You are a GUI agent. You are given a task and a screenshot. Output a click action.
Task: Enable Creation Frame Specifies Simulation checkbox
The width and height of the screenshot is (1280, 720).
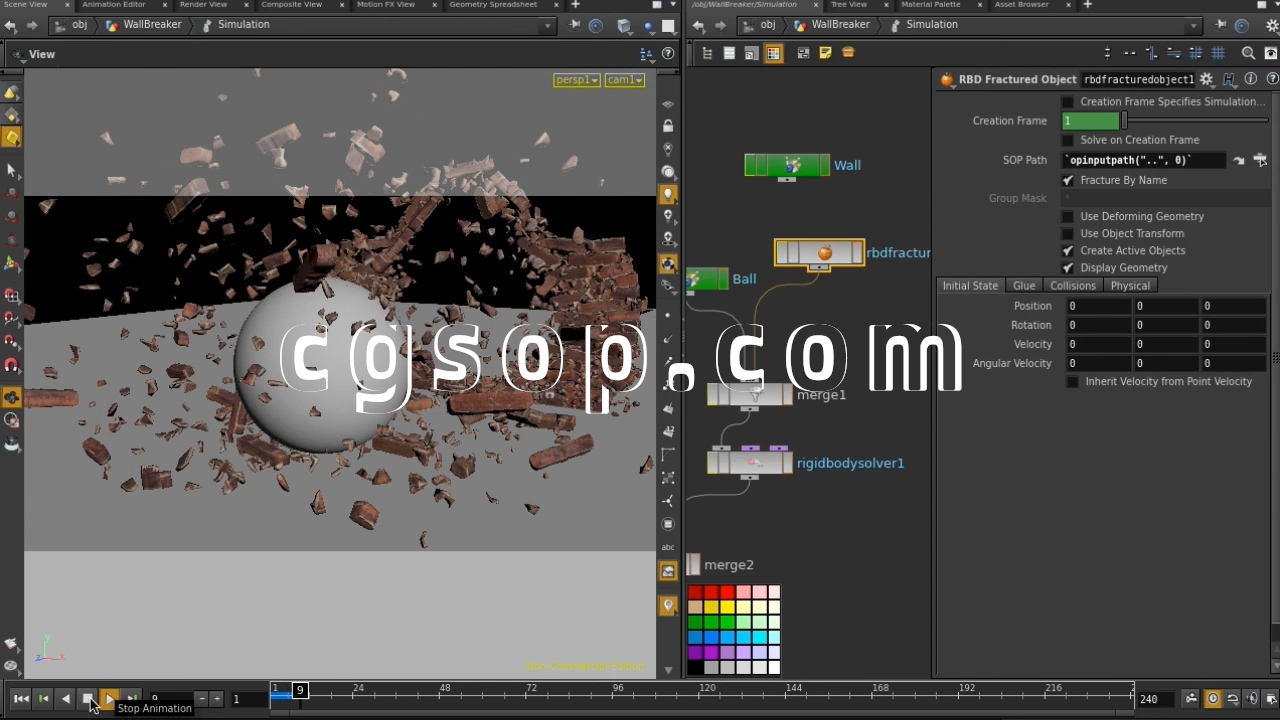pos(1068,102)
